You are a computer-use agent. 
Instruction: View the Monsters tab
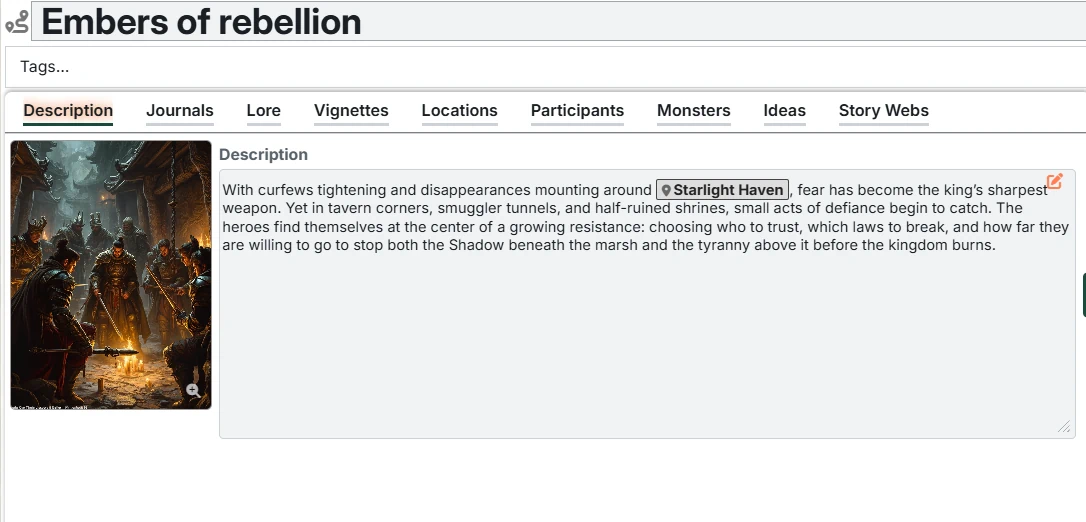693,111
